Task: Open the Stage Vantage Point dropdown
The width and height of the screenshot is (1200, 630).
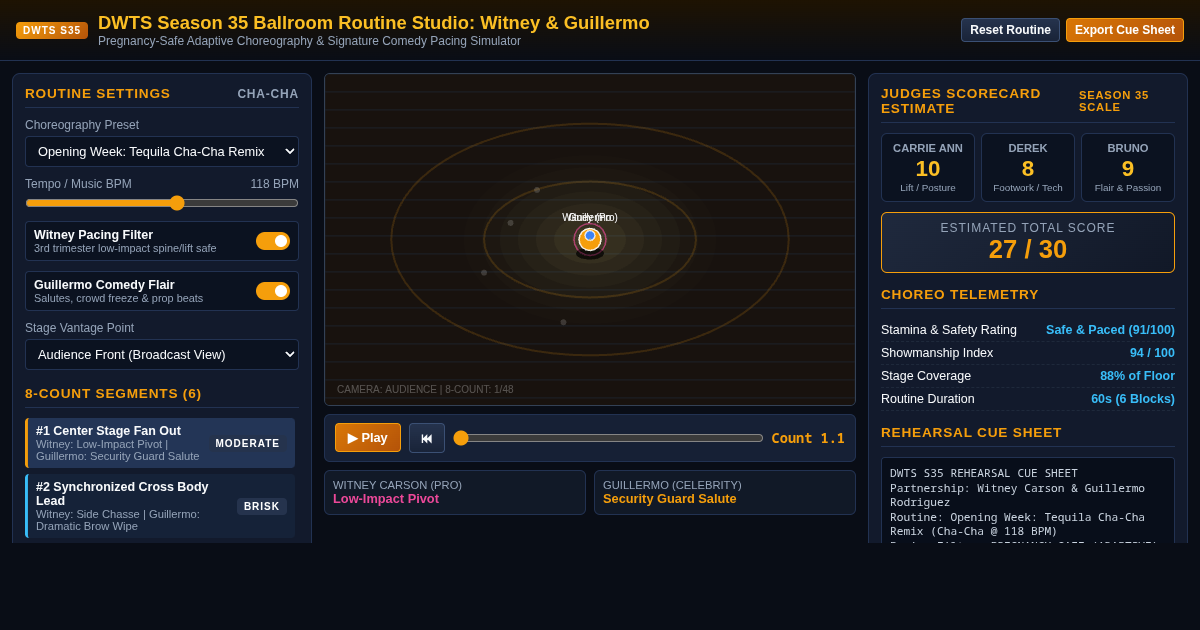Action: (162, 355)
